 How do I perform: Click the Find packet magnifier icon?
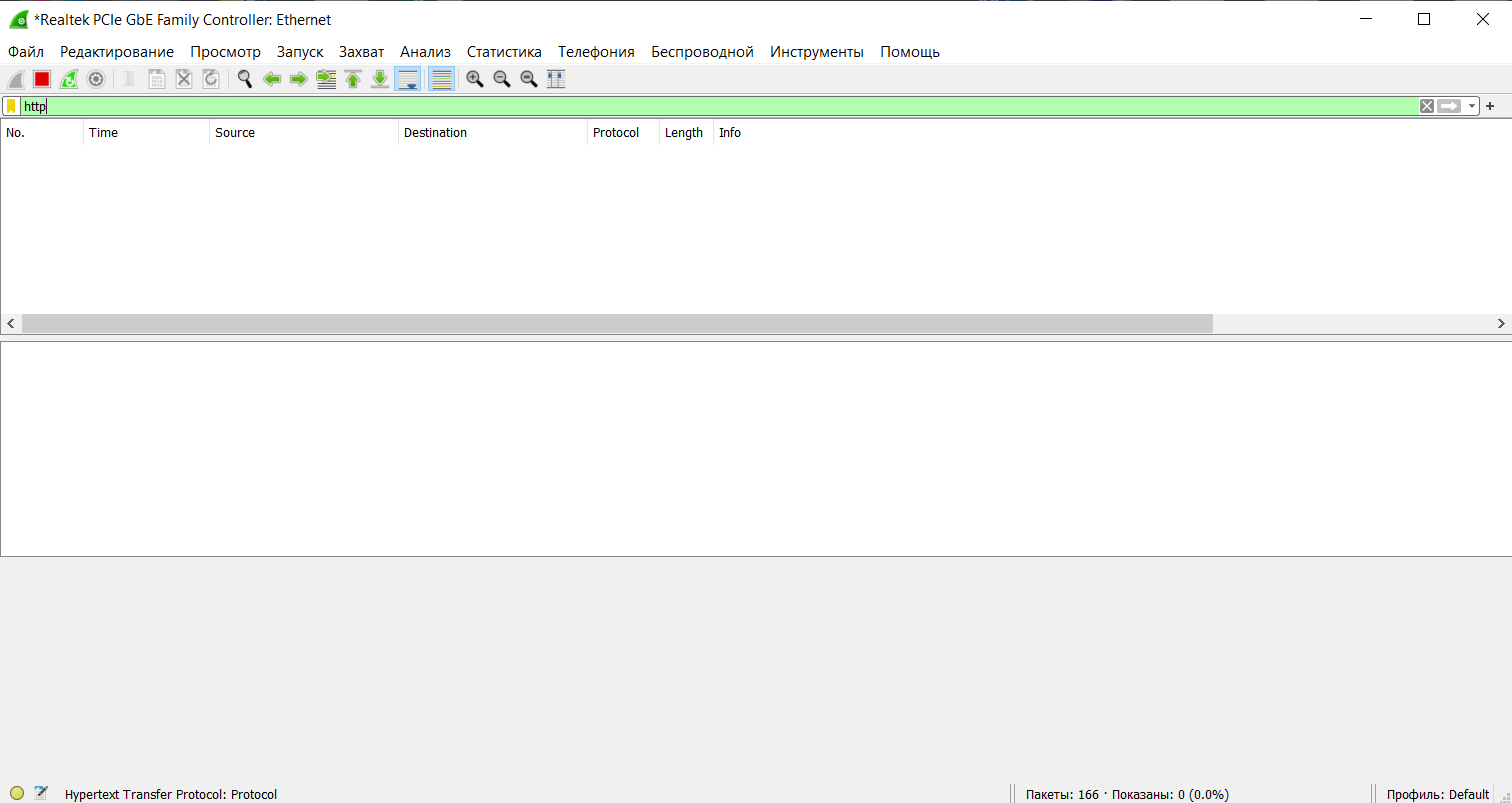(x=244, y=79)
